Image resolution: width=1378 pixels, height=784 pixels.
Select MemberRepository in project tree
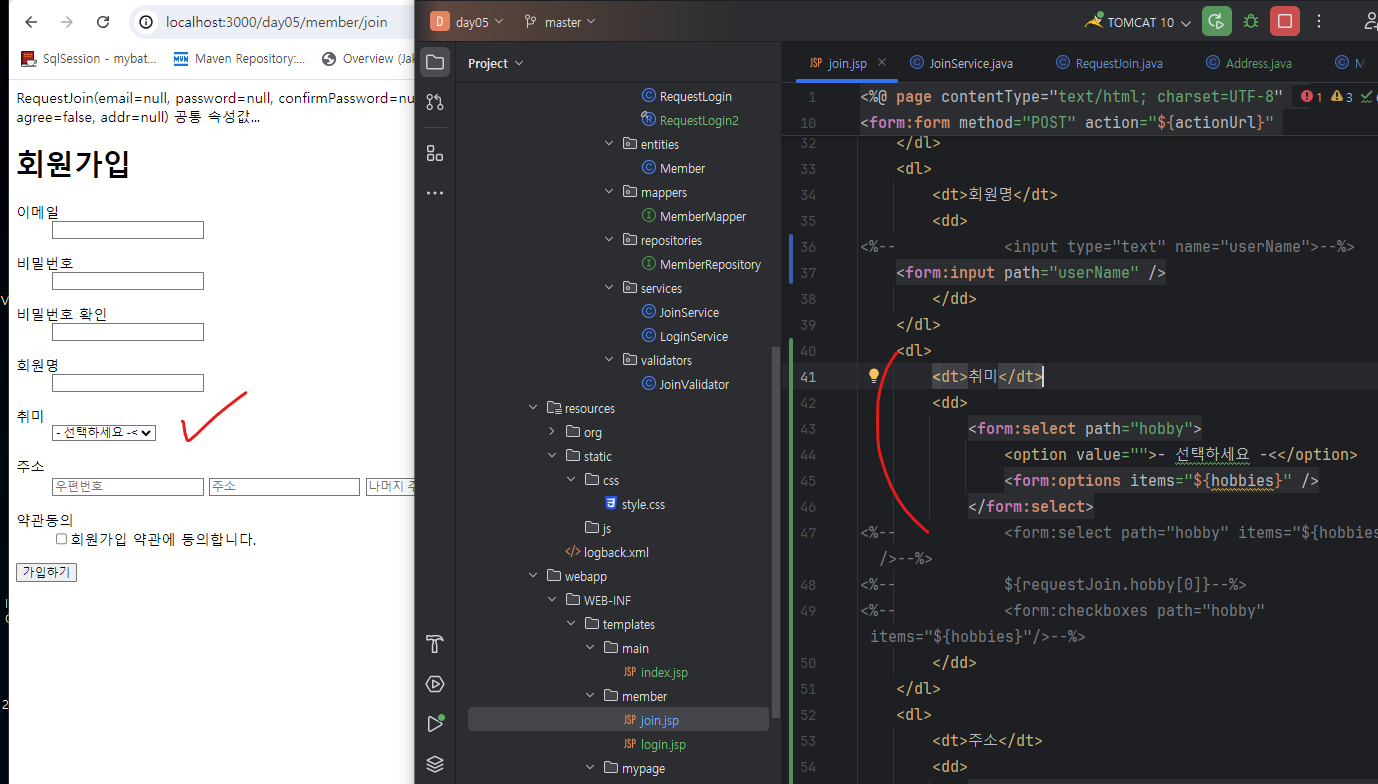pyautogui.click(x=710, y=264)
